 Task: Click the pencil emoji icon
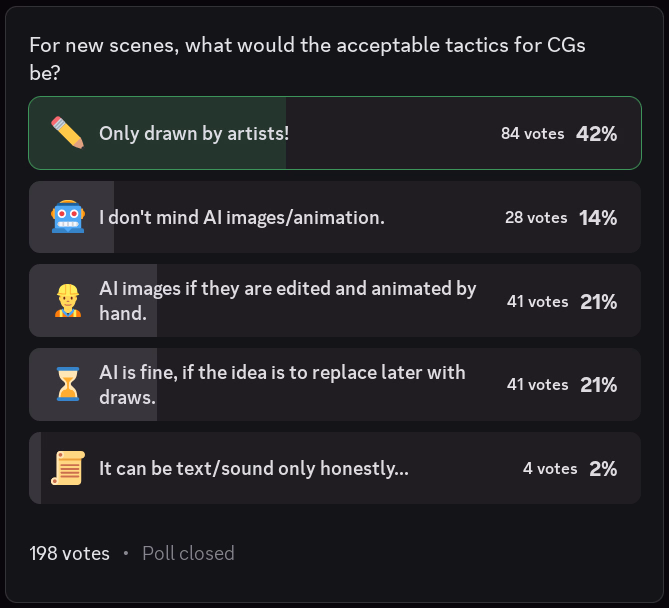(x=67, y=133)
